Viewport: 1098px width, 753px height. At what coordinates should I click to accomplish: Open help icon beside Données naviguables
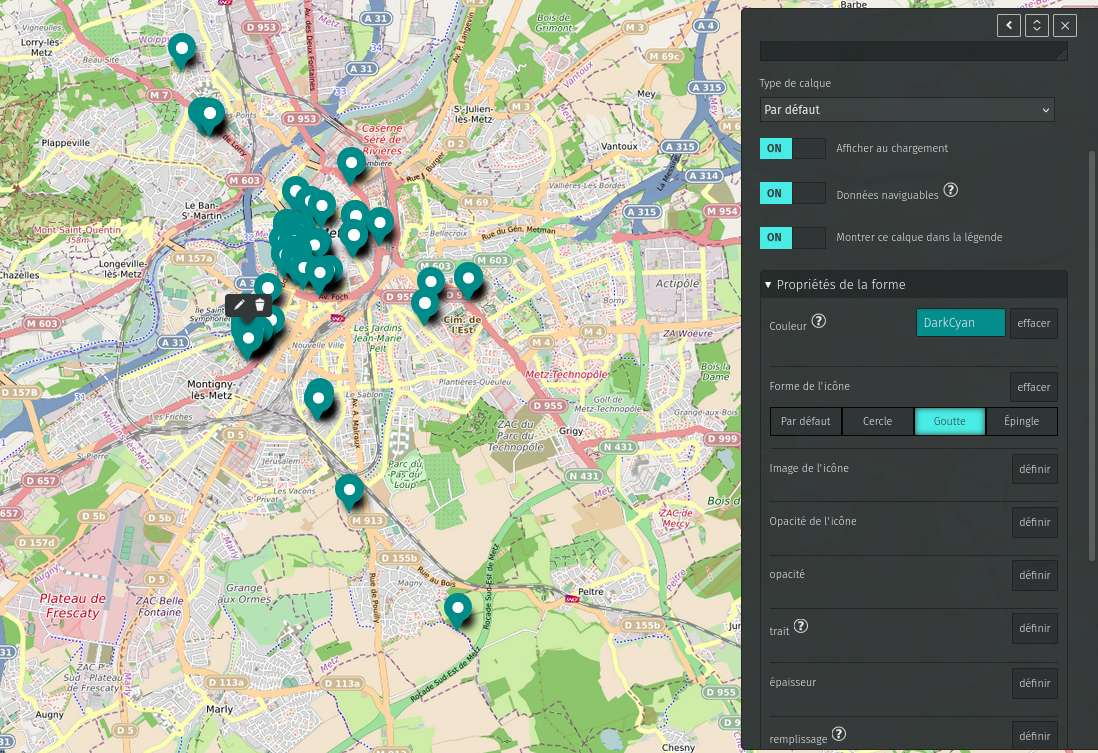(951, 190)
